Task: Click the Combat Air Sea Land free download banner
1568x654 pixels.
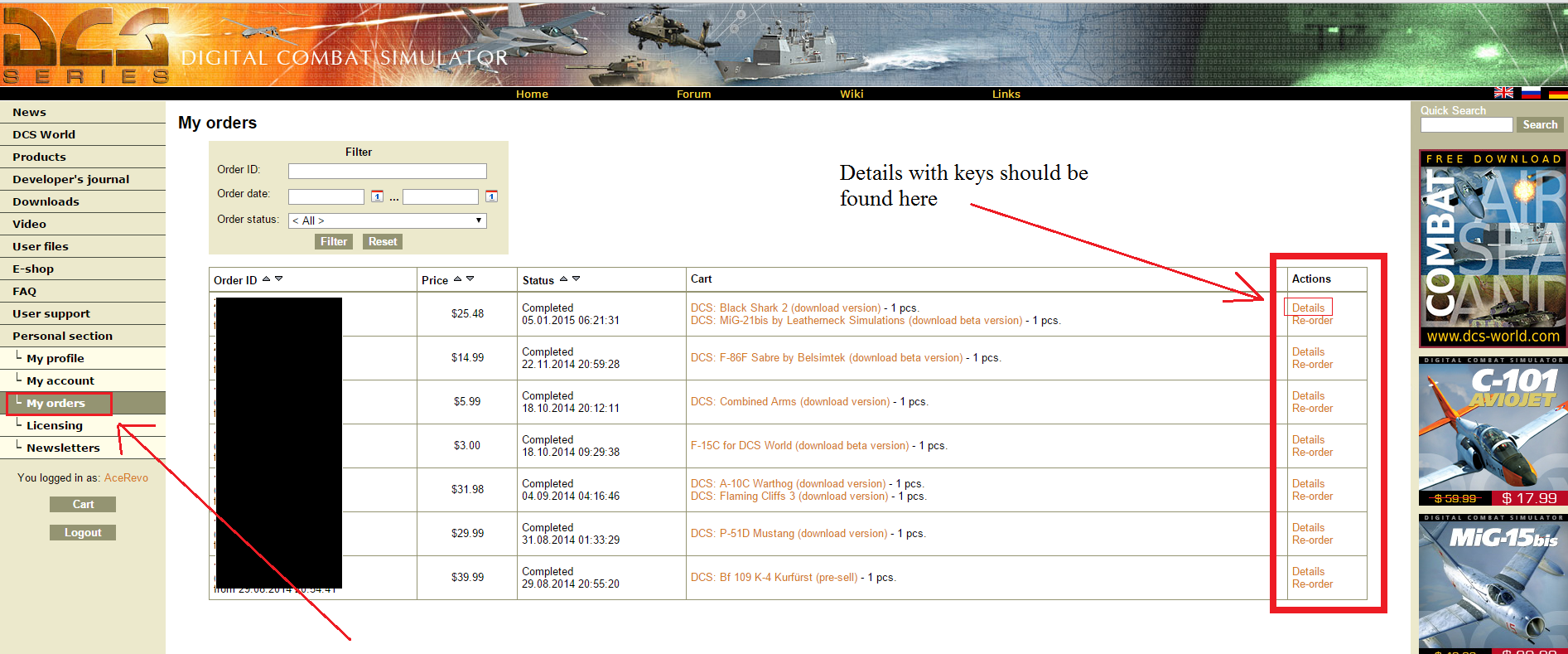Action: (1492, 248)
